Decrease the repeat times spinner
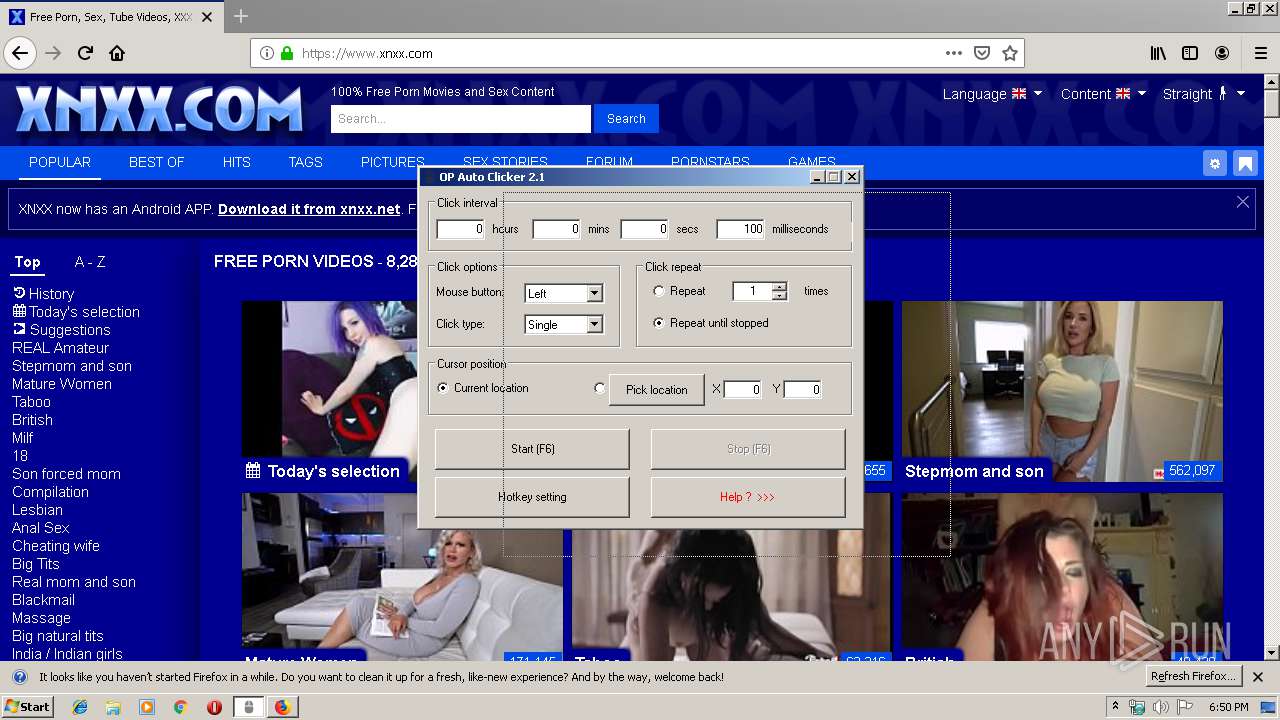The height and width of the screenshot is (720, 1280). coord(780,296)
